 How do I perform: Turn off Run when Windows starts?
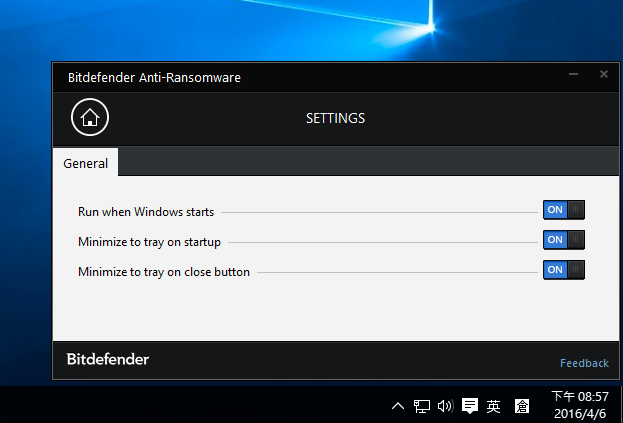564,210
